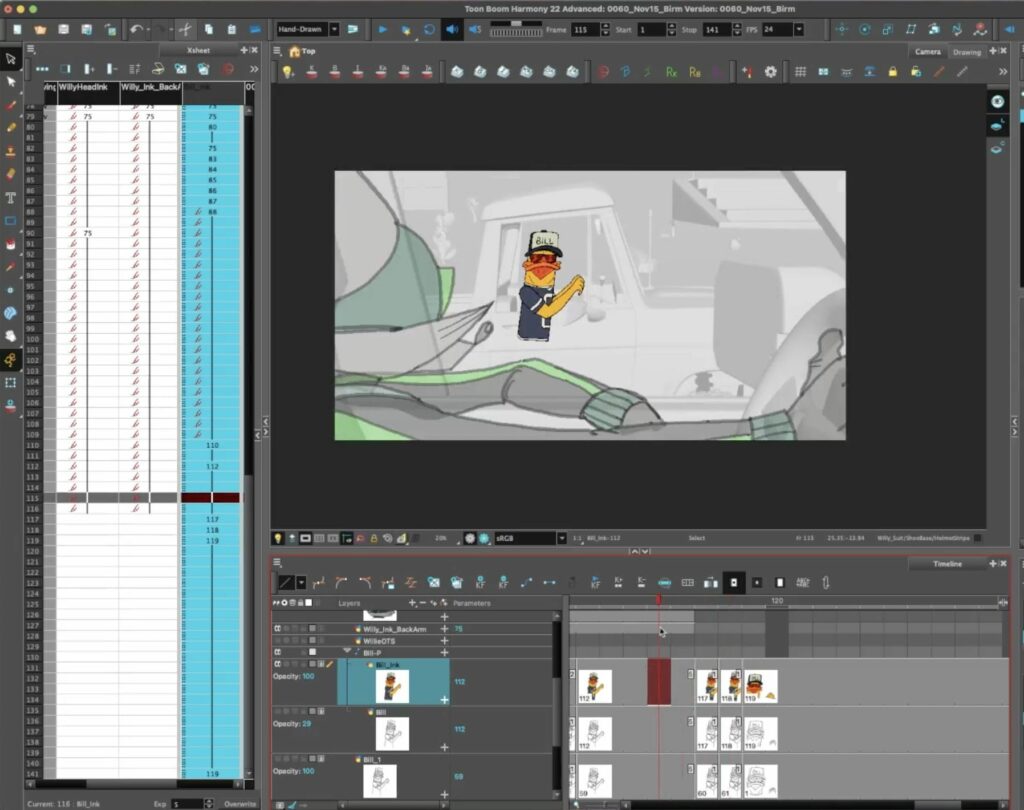Collapse the Bill-P group triangle
The image size is (1024, 810).
point(347,652)
